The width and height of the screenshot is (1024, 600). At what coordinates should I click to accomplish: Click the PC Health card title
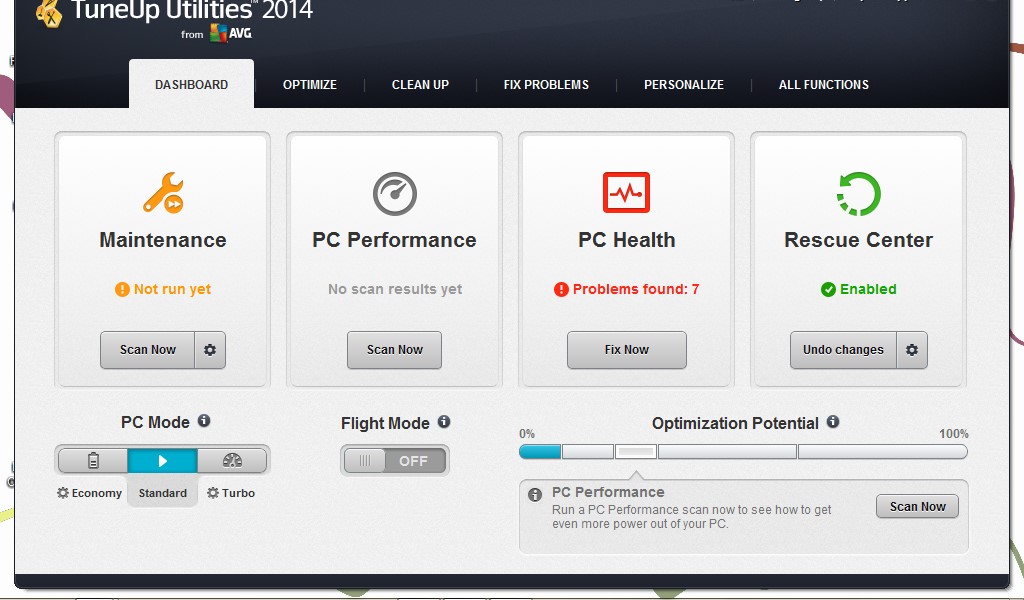627,240
